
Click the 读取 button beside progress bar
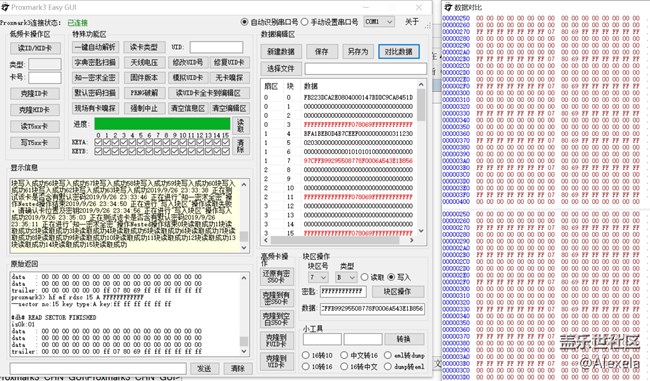(240, 125)
